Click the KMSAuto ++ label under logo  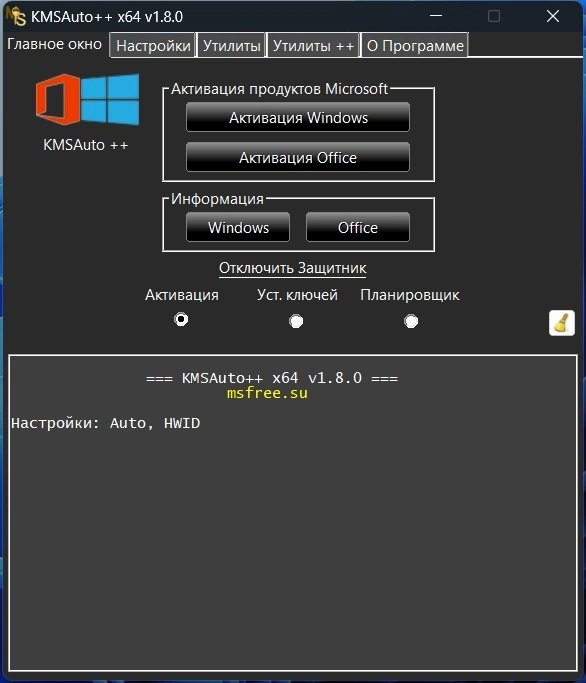[x=86, y=145]
